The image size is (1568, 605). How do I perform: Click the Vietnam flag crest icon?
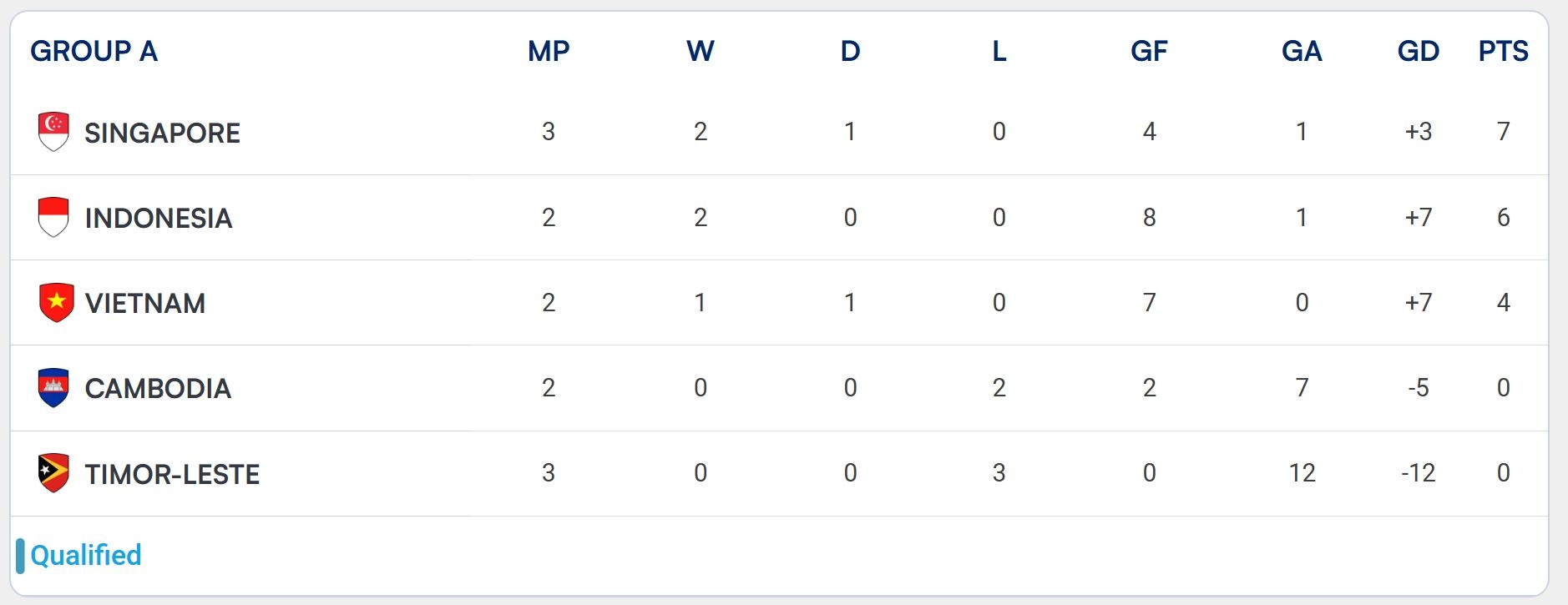[x=57, y=302]
